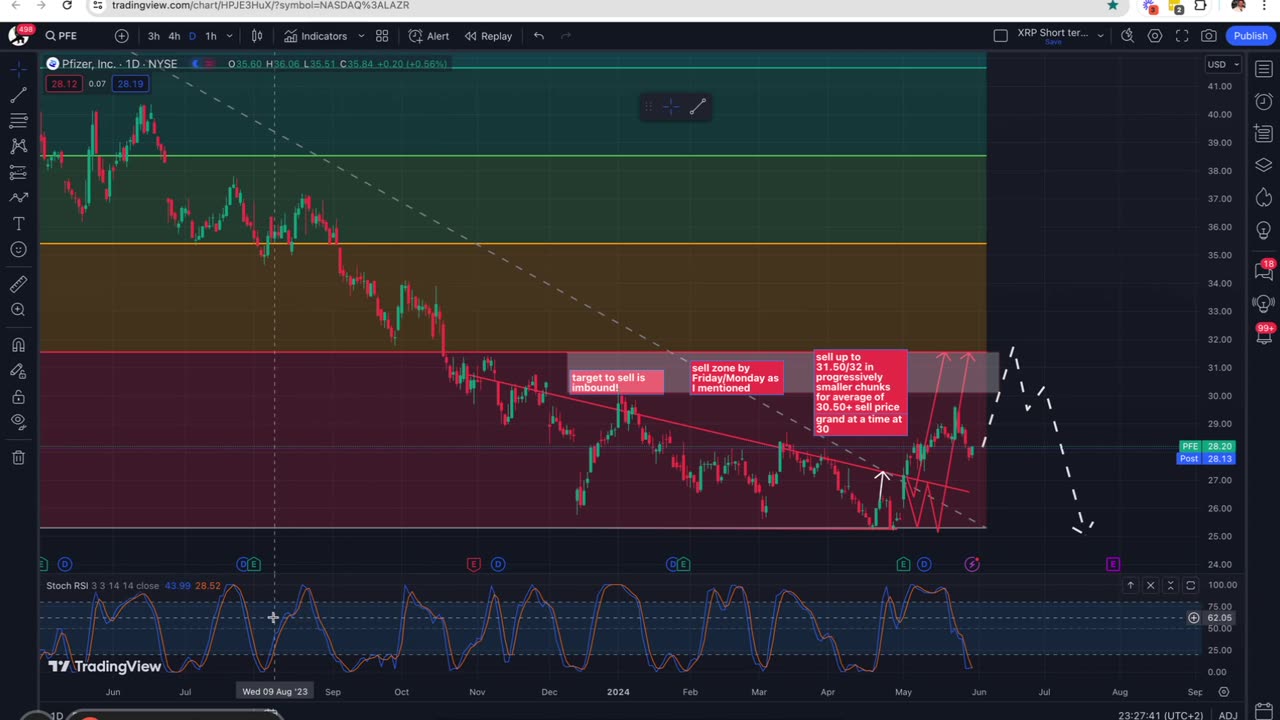Expand the XRP Short term layout dropdown
The height and width of the screenshot is (720, 1280).
pyautogui.click(x=1100, y=36)
